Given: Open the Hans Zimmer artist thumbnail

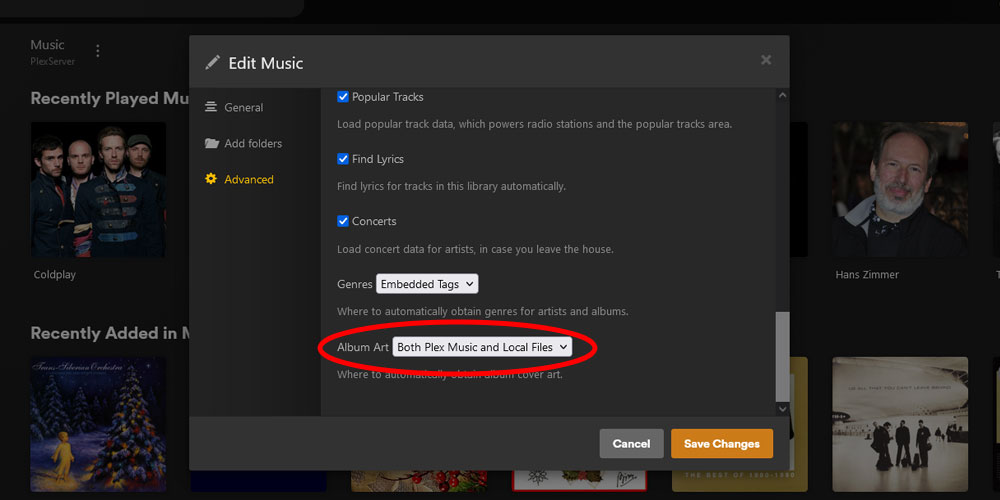Looking at the screenshot, I should 900,189.
